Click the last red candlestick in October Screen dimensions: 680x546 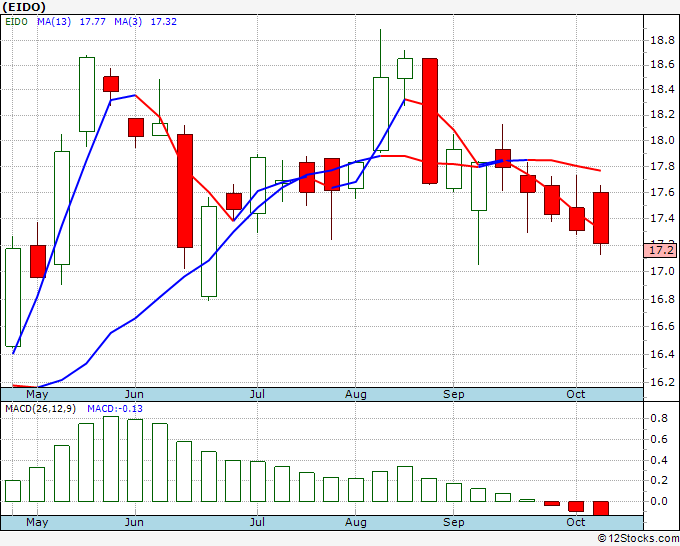601,218
